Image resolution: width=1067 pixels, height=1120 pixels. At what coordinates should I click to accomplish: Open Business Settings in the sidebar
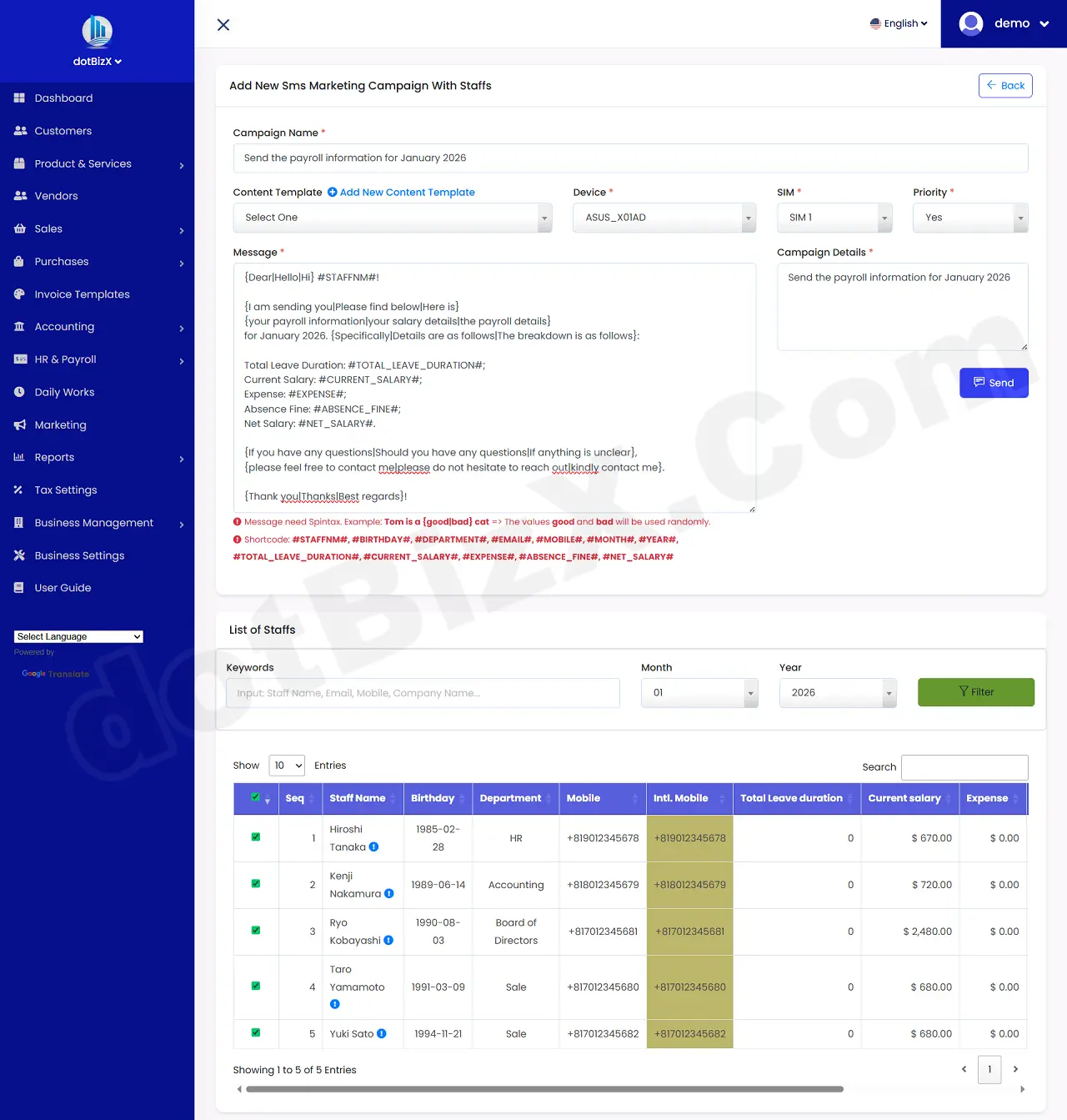pos(79,555)
